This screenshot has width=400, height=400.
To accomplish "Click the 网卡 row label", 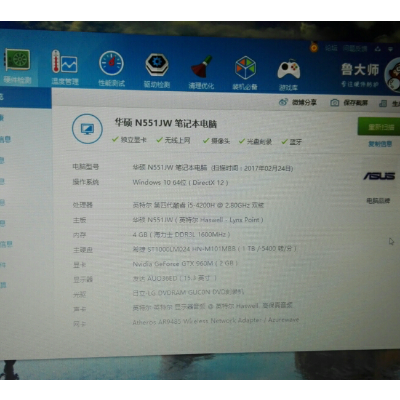I will 79,324.
